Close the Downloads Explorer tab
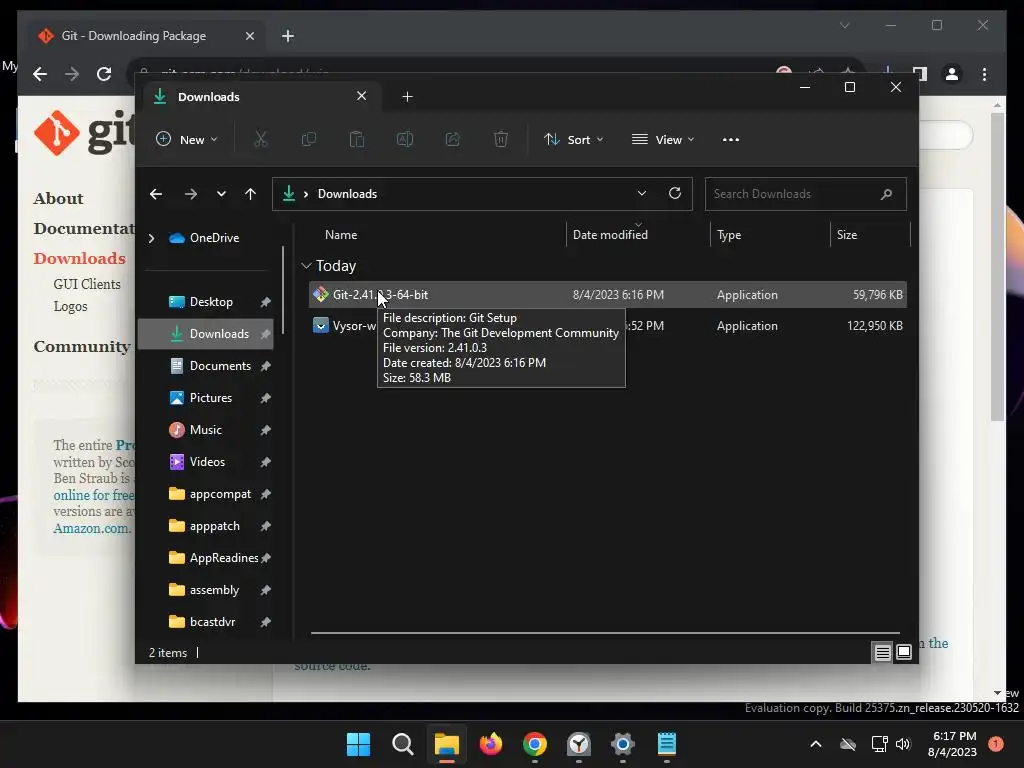Screen dimensions: 1024x768 (x=361, y=96)
